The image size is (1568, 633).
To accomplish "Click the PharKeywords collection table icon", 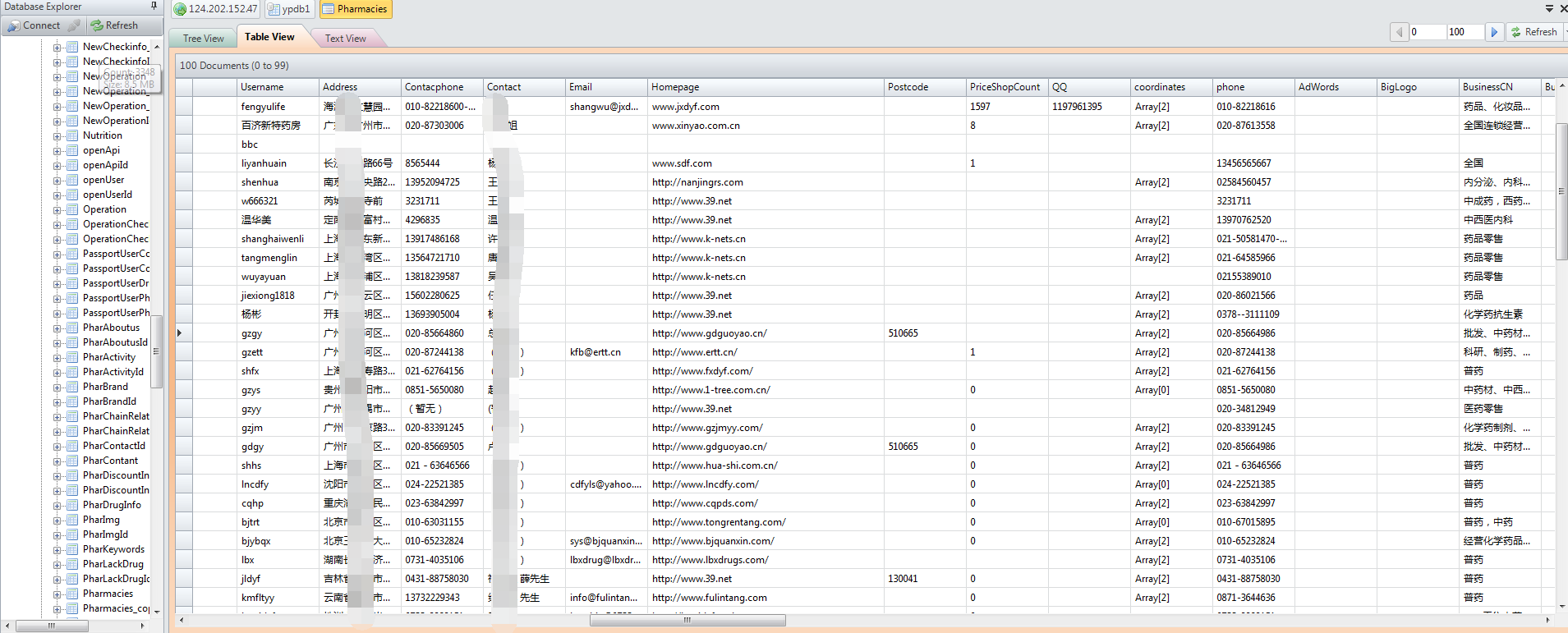I will coord(72,550).
